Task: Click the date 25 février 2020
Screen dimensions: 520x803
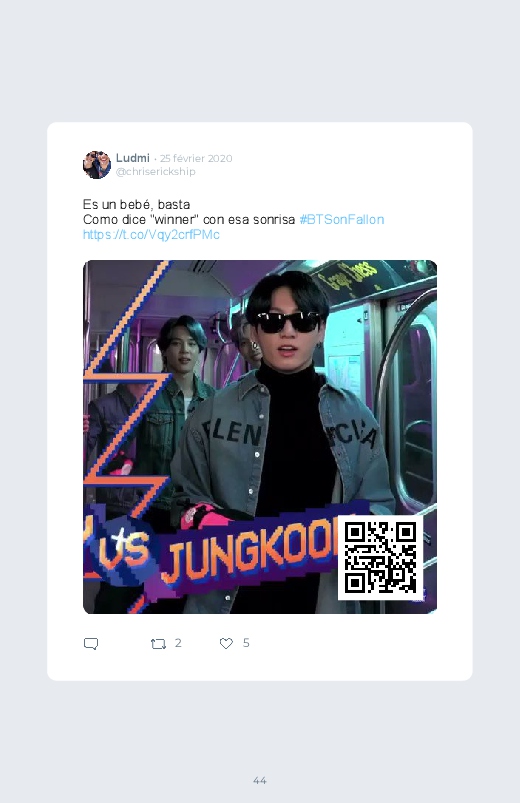Action: coord(196,158)
